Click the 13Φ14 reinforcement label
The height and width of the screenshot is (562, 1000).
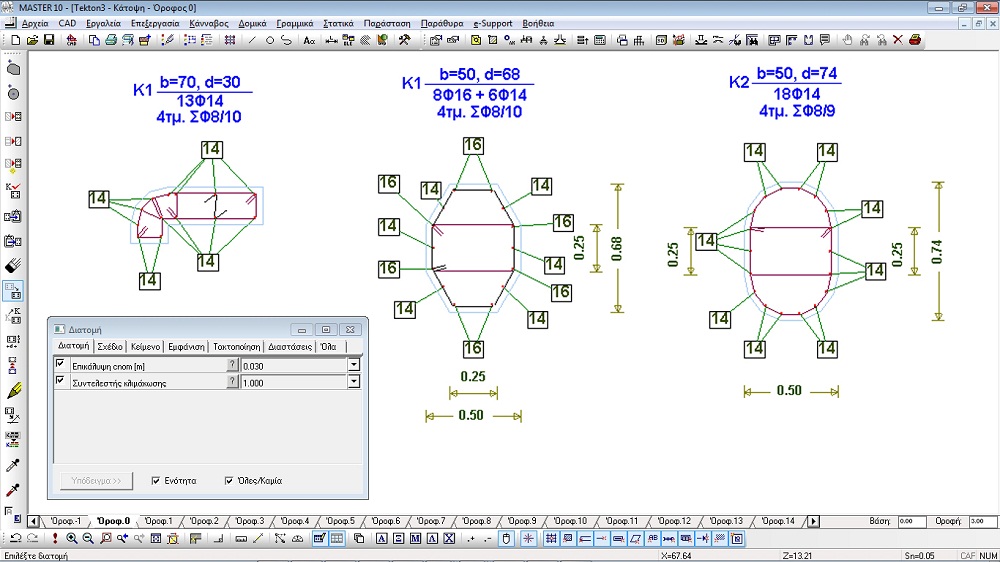(200, 101)
